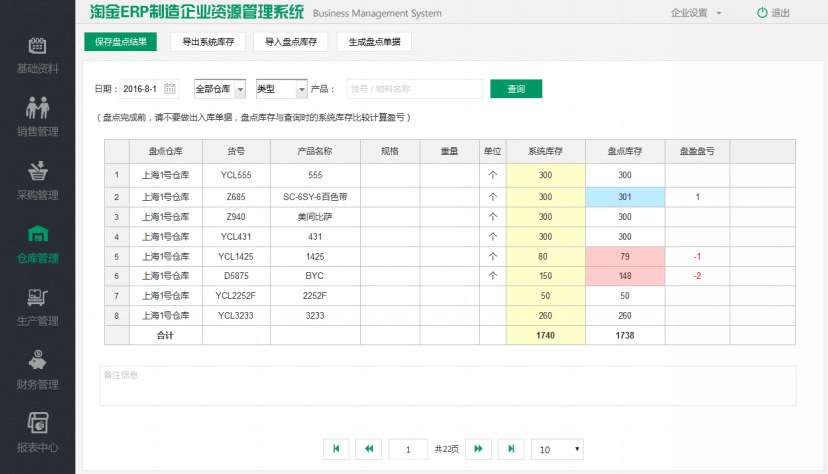Open the 财务管理 piggy bank icon
Viewport: 828px width, 474px height.
pos(37,360)
